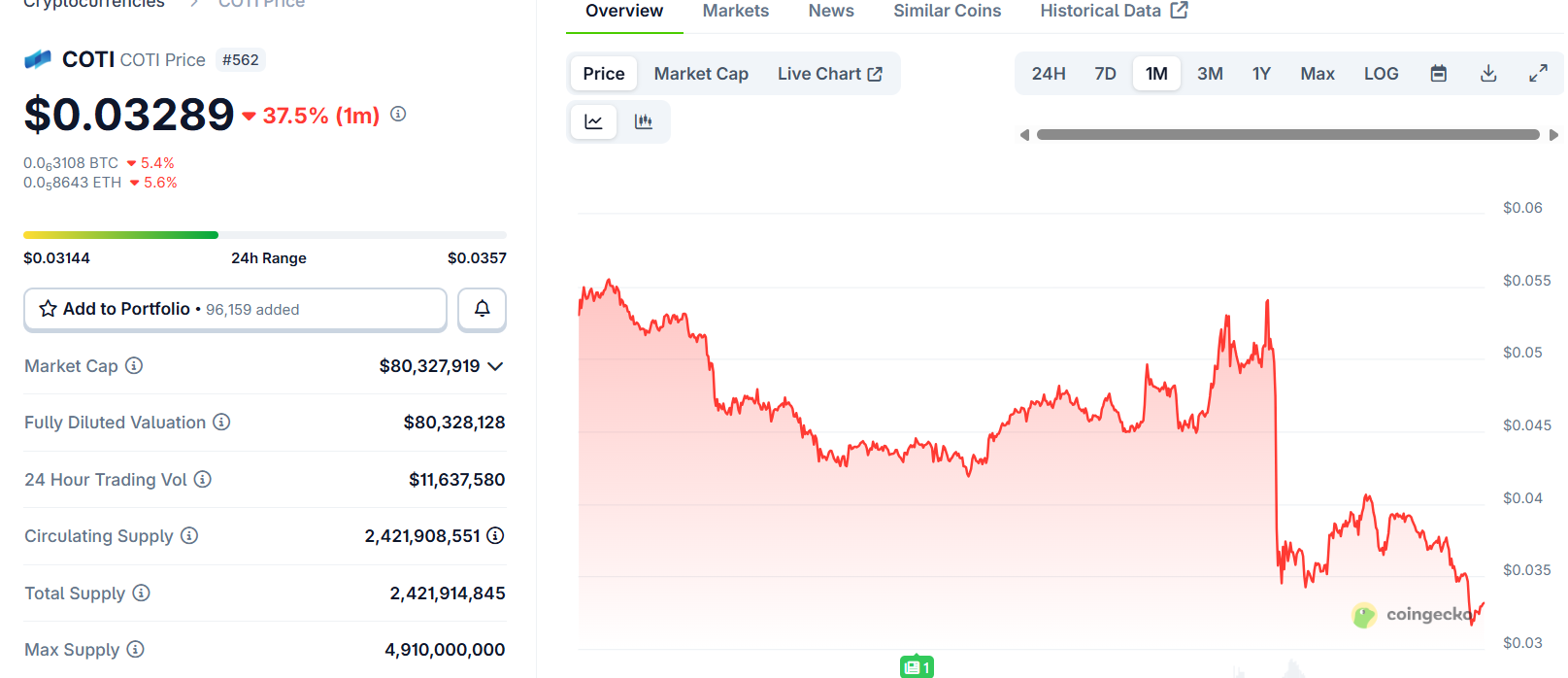1568x678 pixels.
Task: Click the left chart scroll arrow
Action: point(1024,135)
